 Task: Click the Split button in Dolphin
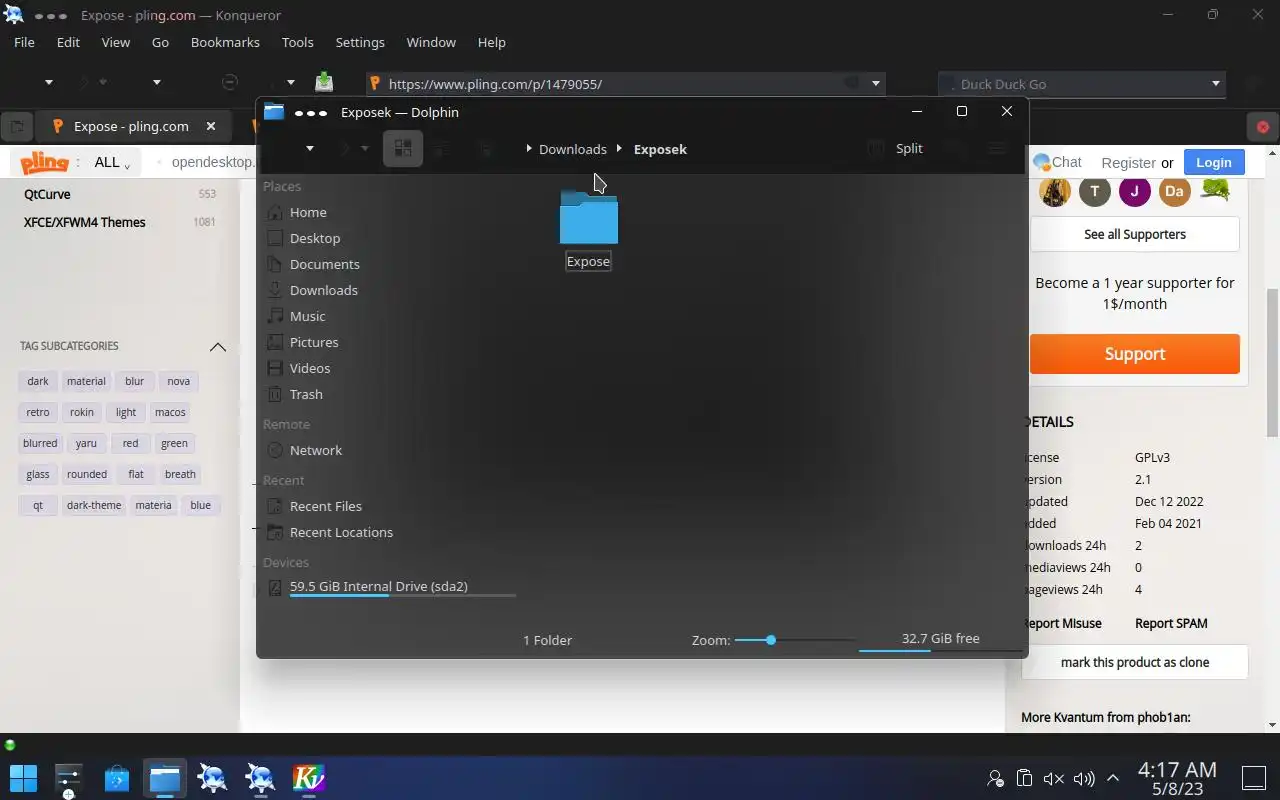click(896, 148)
